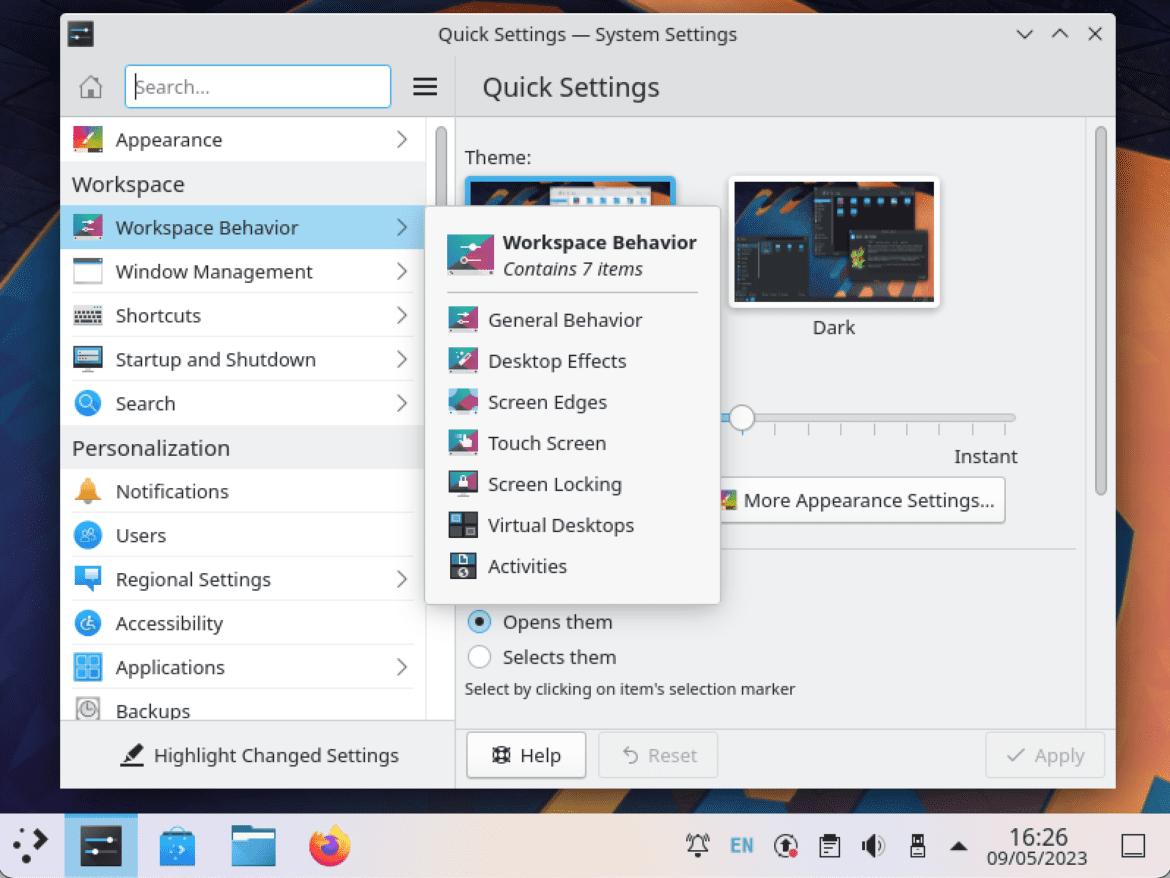Open the clipboard icon in the system tray
Image resolution: width=1170 pixels, height=878 pixels.
(829, 845)
